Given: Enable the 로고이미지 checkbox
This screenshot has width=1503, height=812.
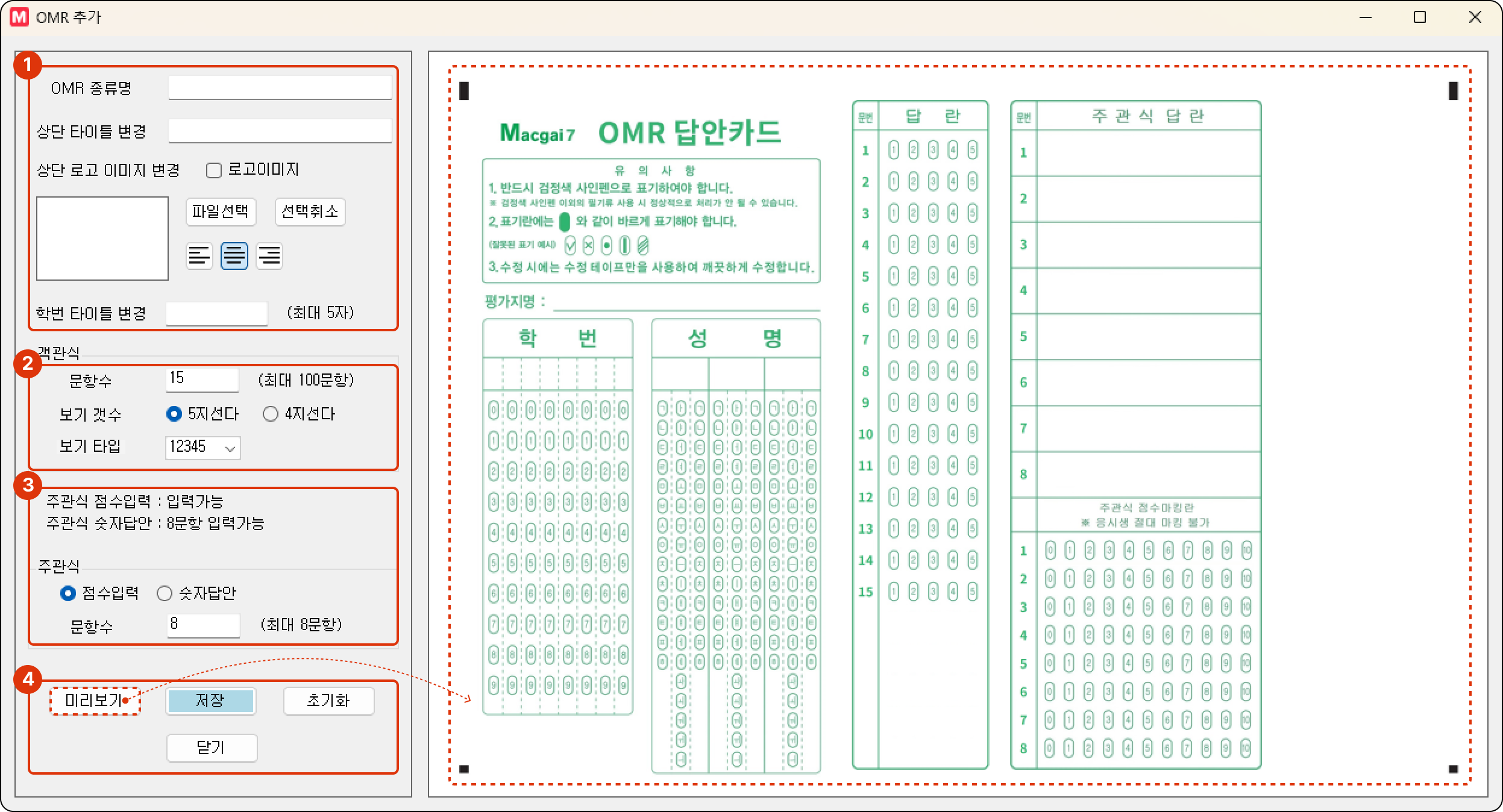Looking at the screenshot, I should [x=214, y=170].
